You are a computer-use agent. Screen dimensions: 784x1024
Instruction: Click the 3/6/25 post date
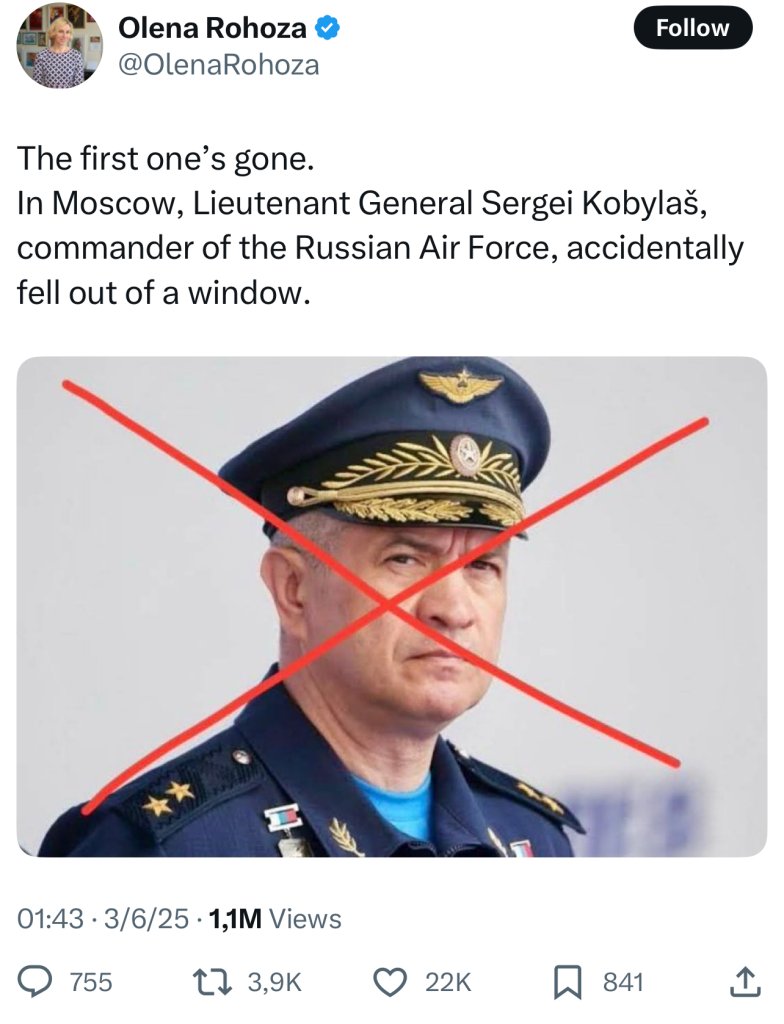coord(146,919)
